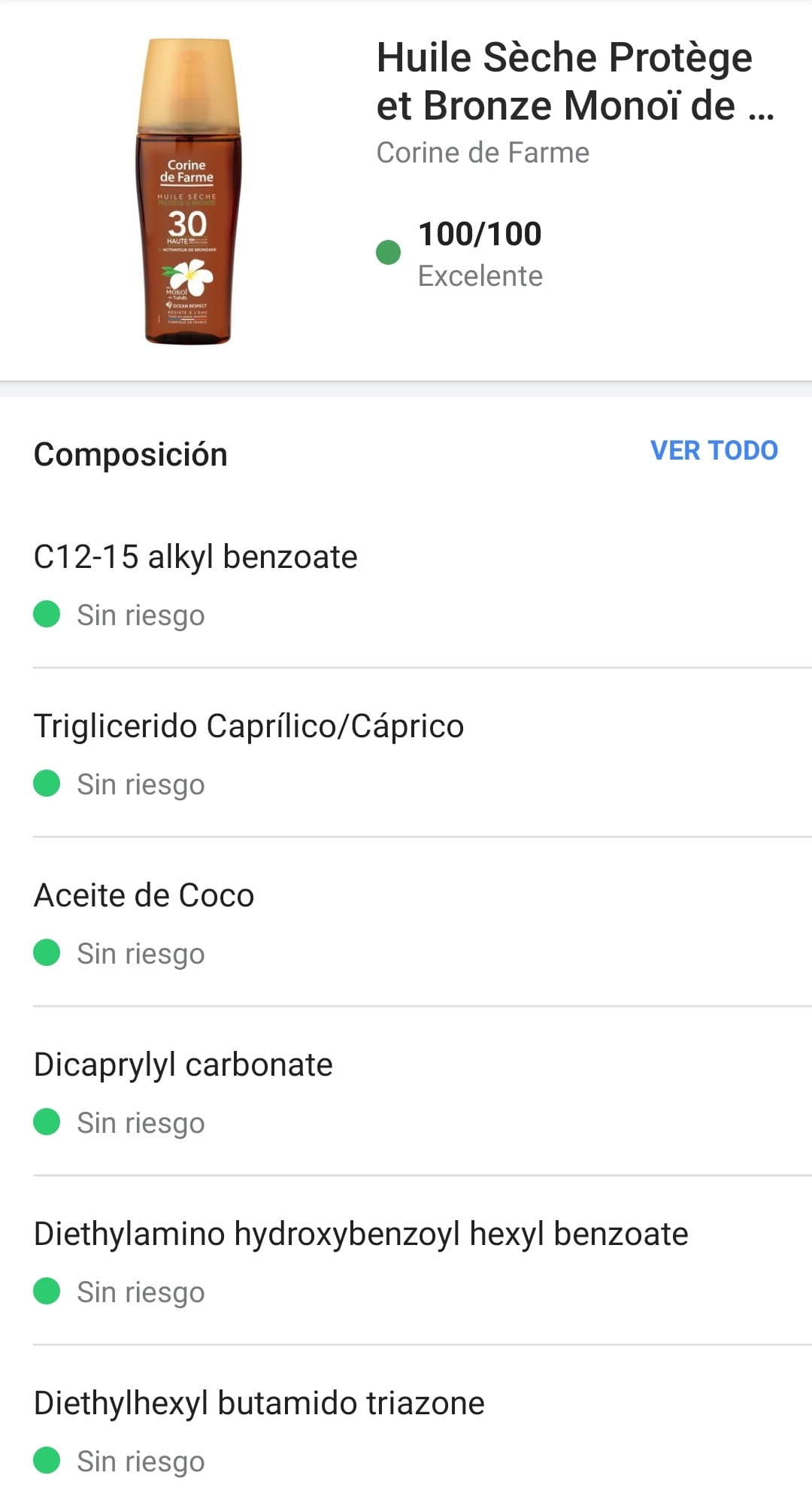Click green dot under Diethylamino hydroxybenzoyl hexyl benzoate

click(x=47, y=1291)
